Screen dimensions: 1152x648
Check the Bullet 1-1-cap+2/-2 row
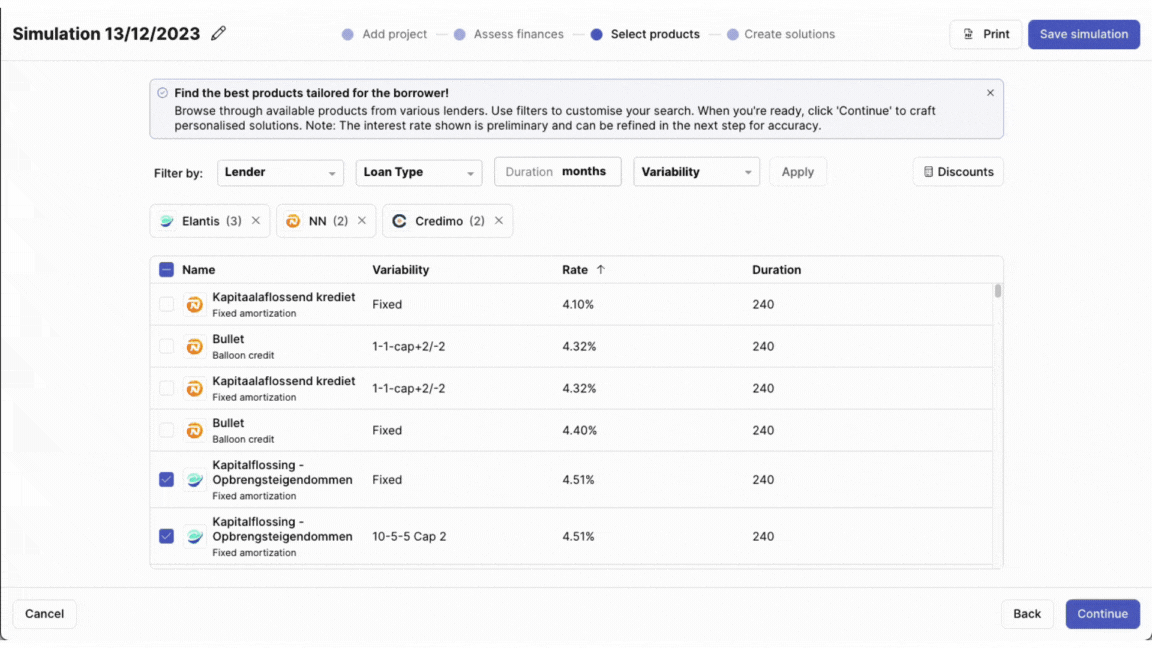[166, 346]
